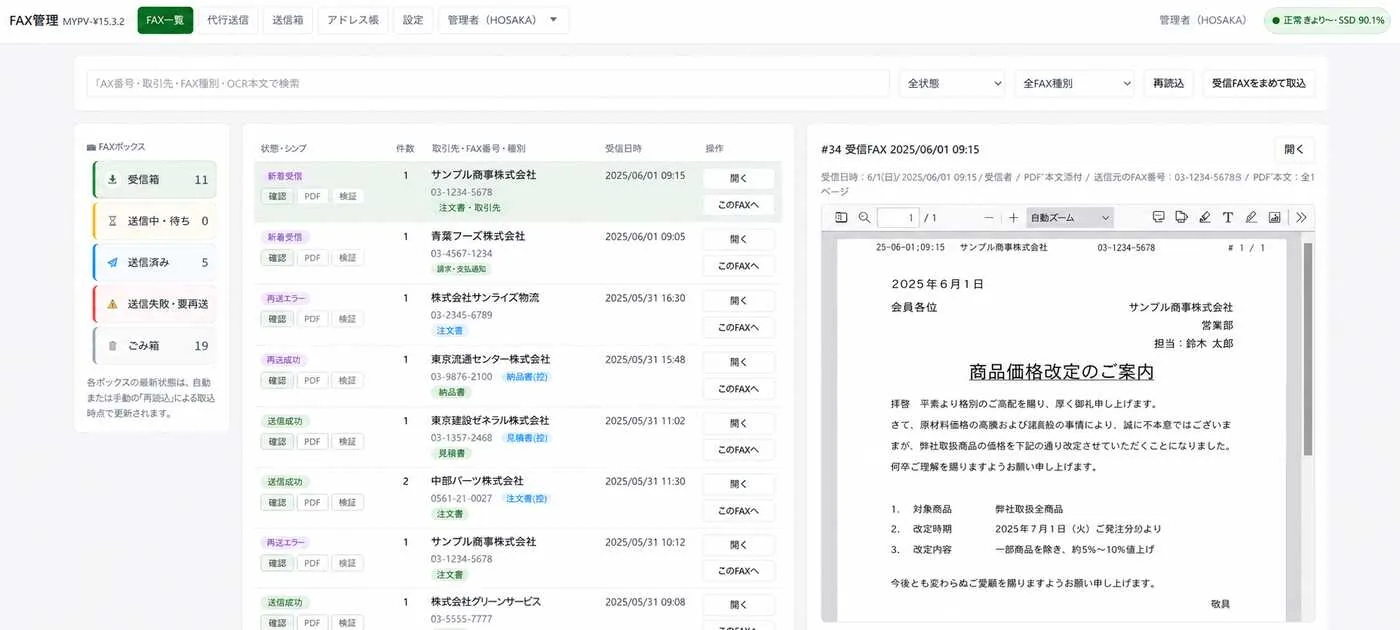The image size is (1400, 630).
Task: Open the 管理者（HOSAKA） dropdown in the navbar
Action: pos(503,20)
